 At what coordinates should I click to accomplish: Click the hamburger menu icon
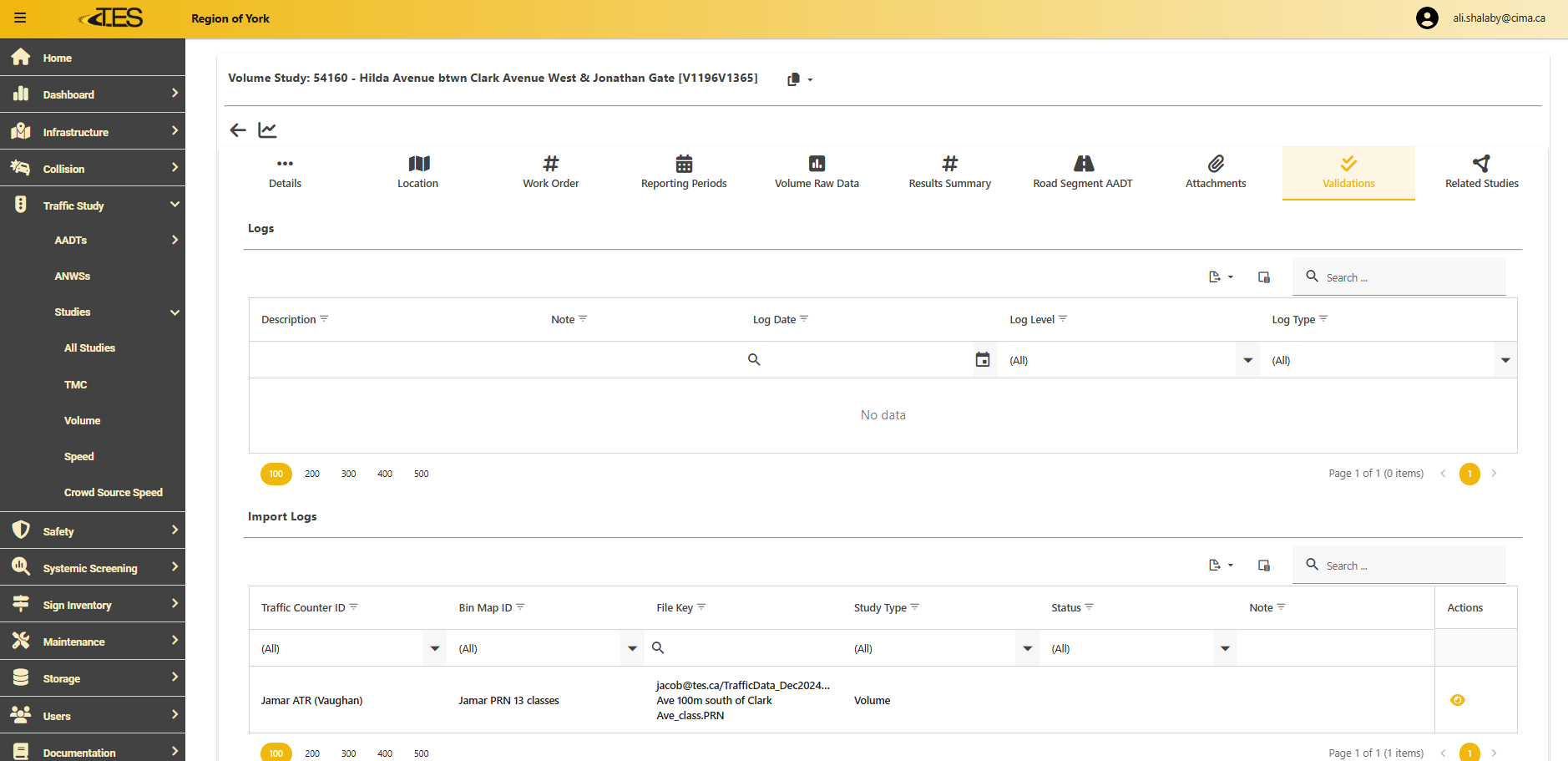(x=20, y=18)
